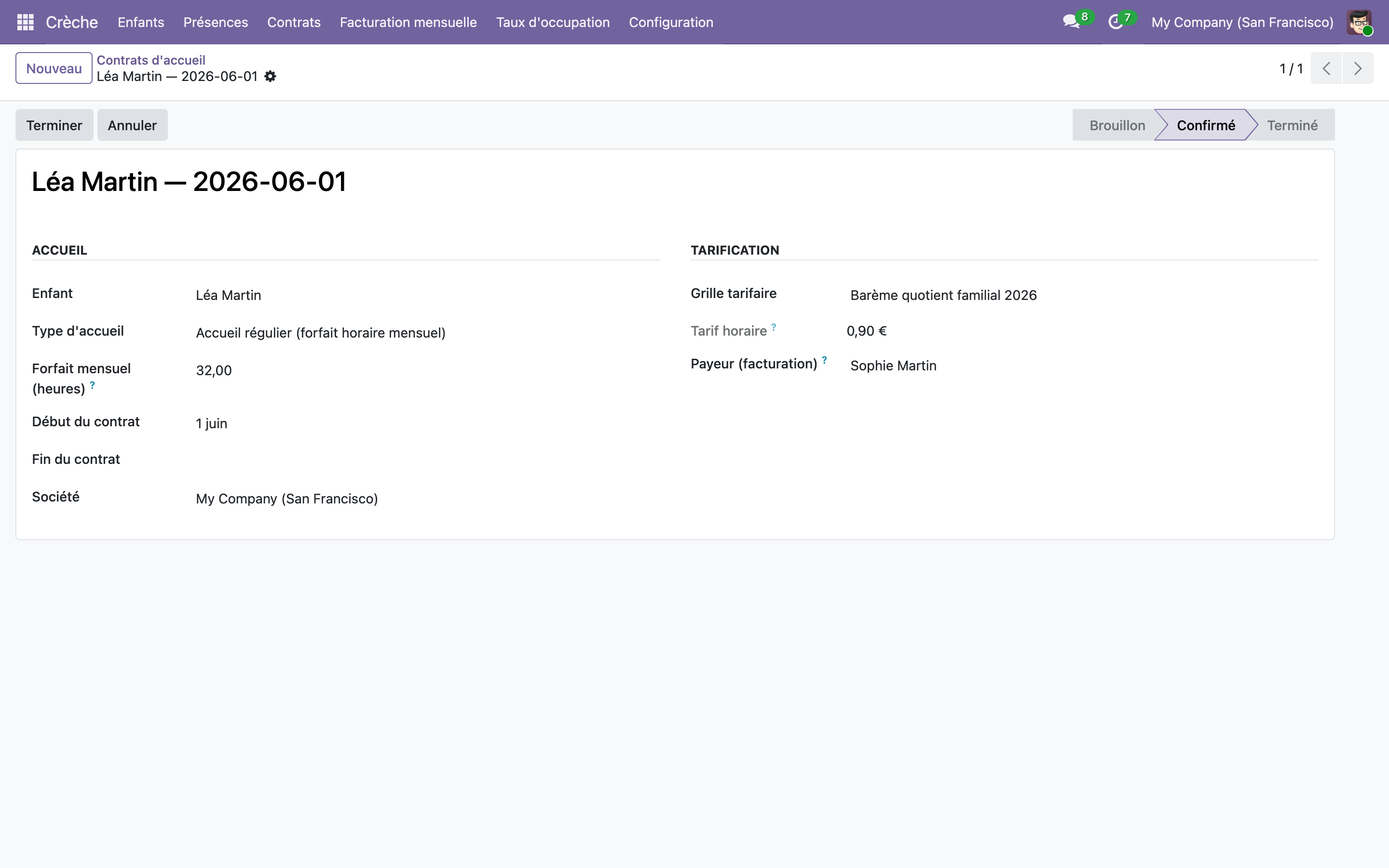Open the conversations messages icon

click(1071, 22)
